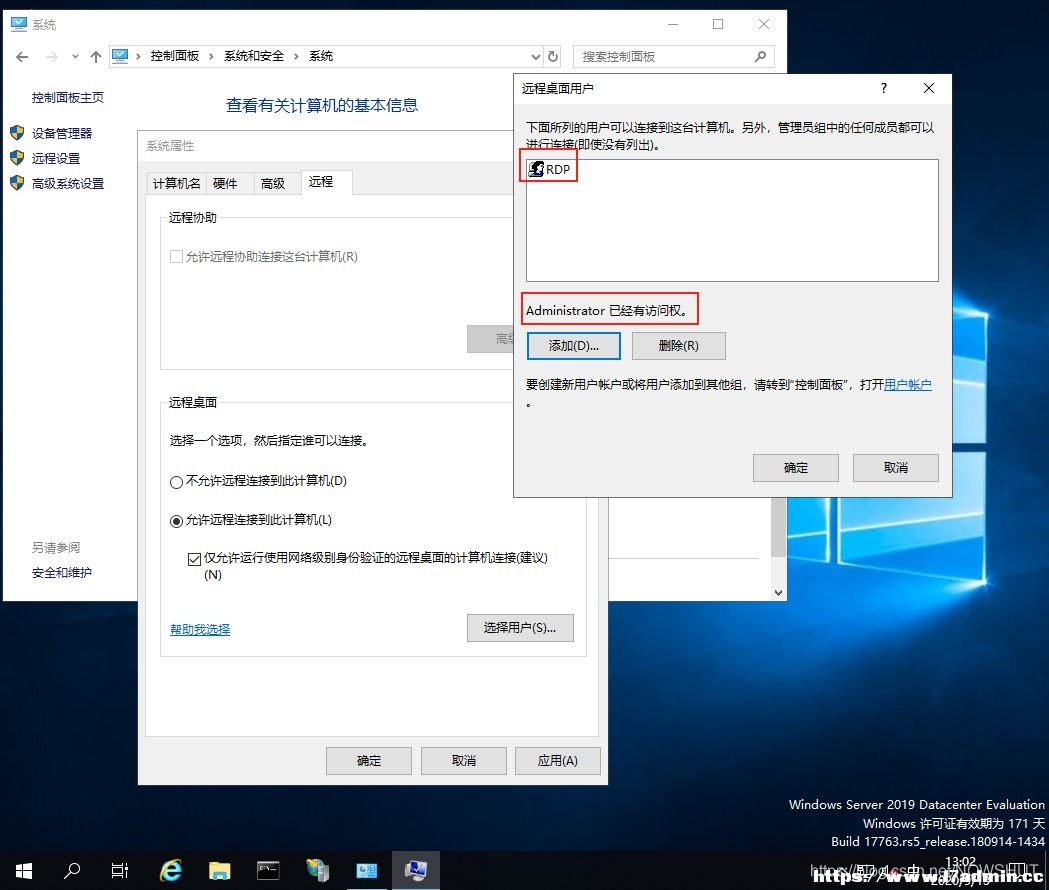Open the Windows Start menu
The image size is (1049, 890).
point(23,871)
